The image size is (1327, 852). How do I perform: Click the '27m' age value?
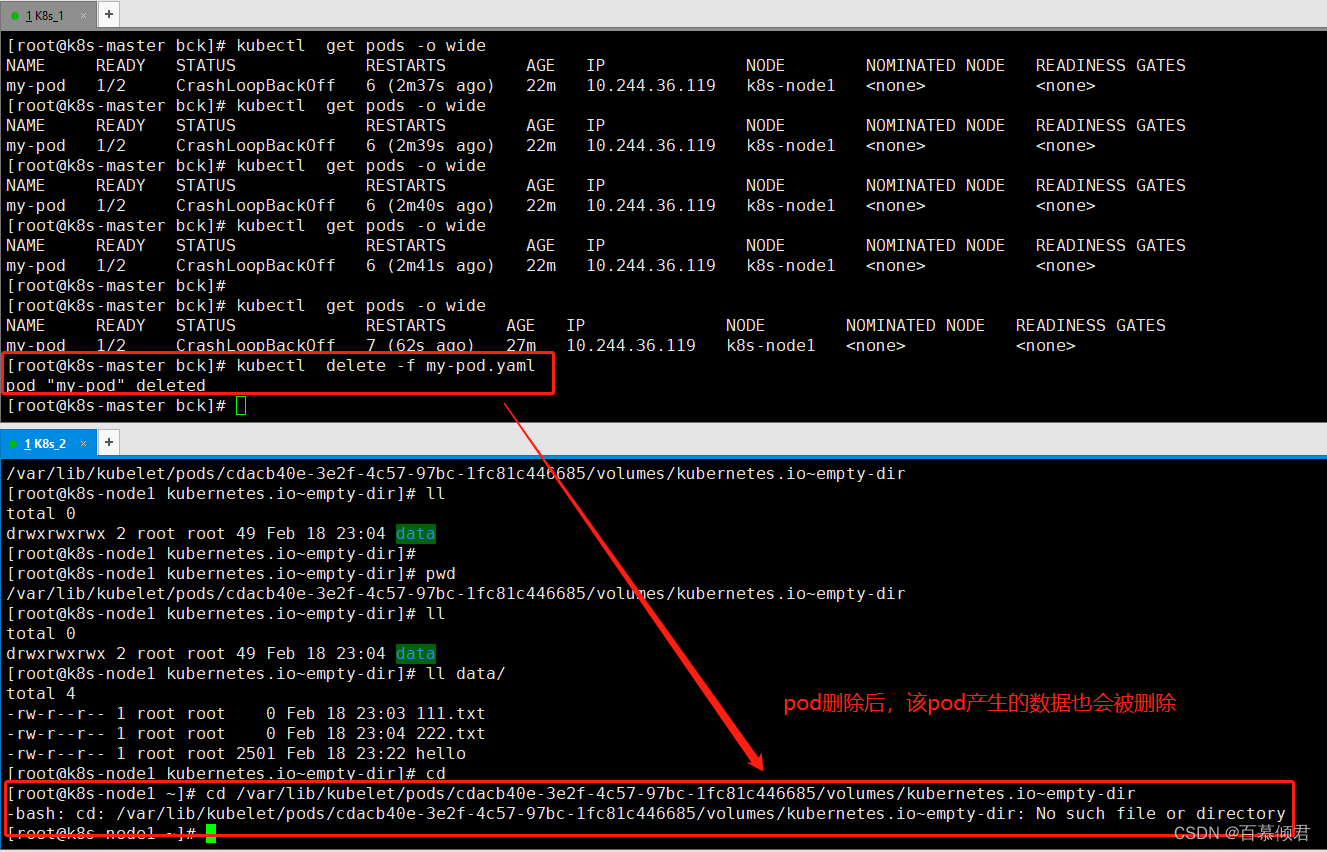click(x=521, y=346)
